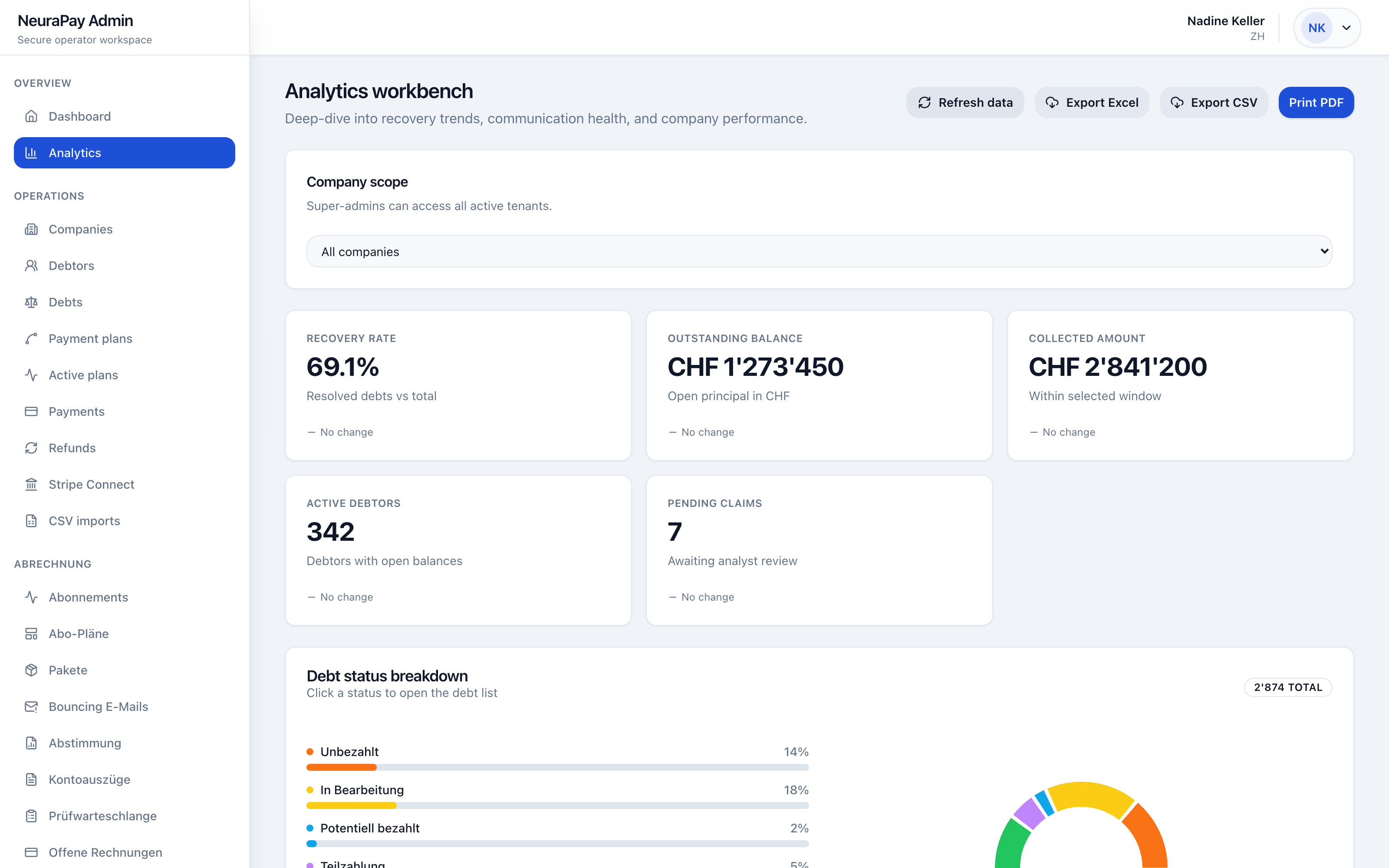Click the Payment plans route icon

(31, 339)
